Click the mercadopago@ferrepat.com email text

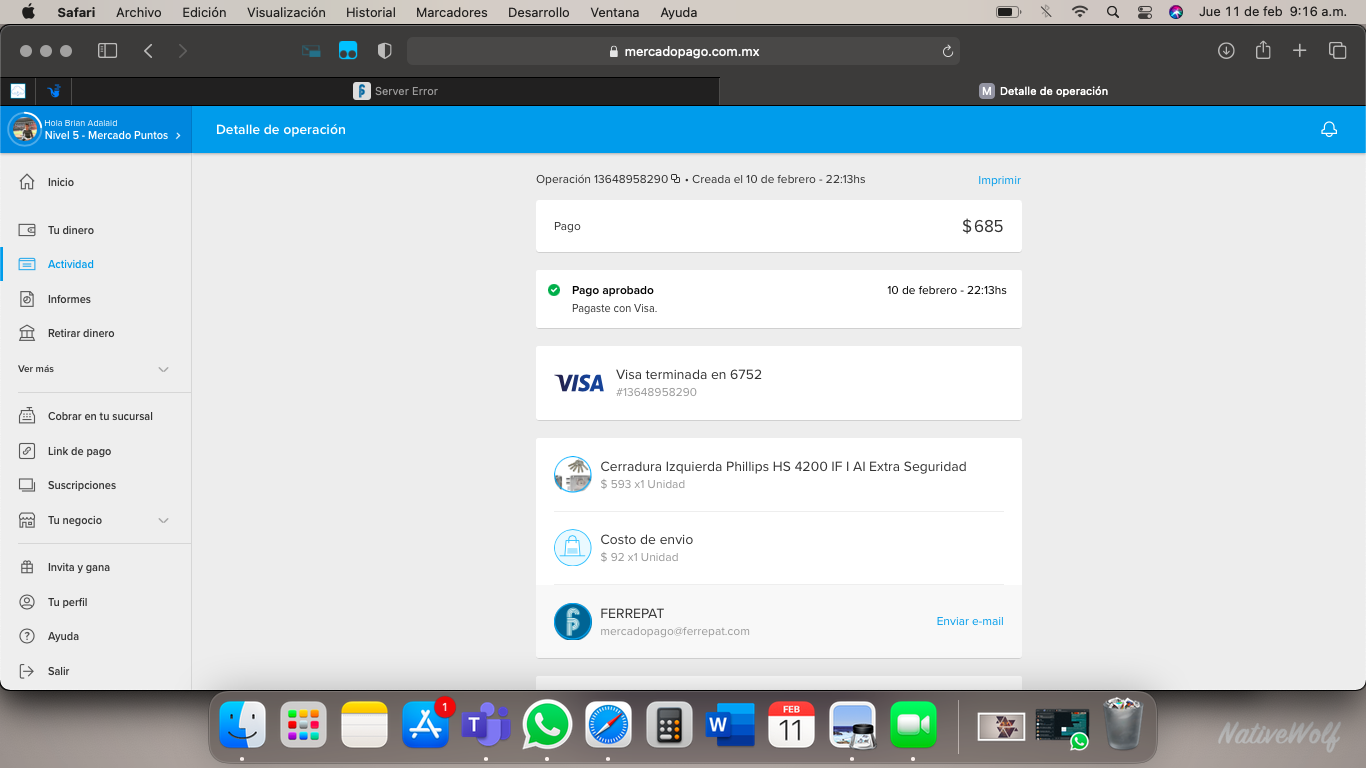click(675, 631)
